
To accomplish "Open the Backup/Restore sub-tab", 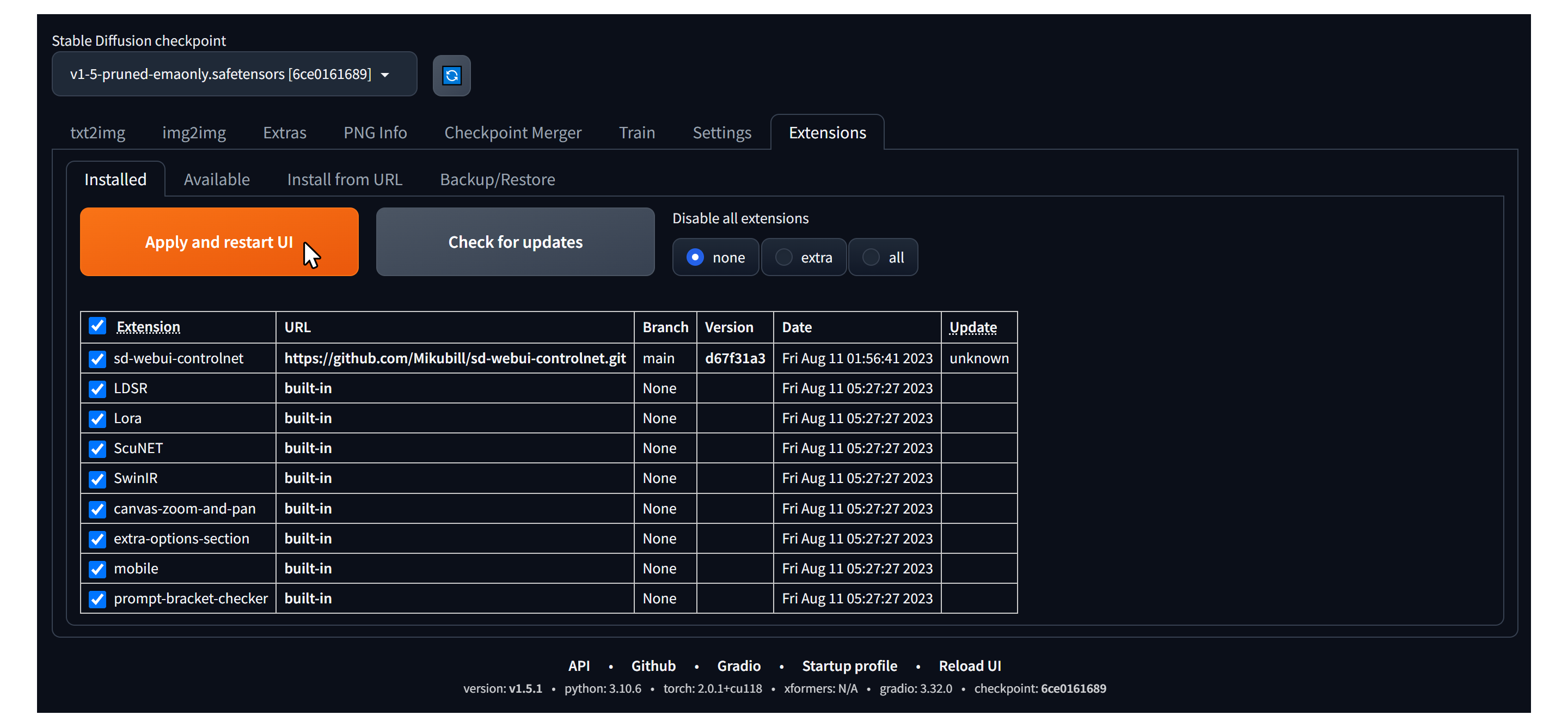I will click(497, 179).
